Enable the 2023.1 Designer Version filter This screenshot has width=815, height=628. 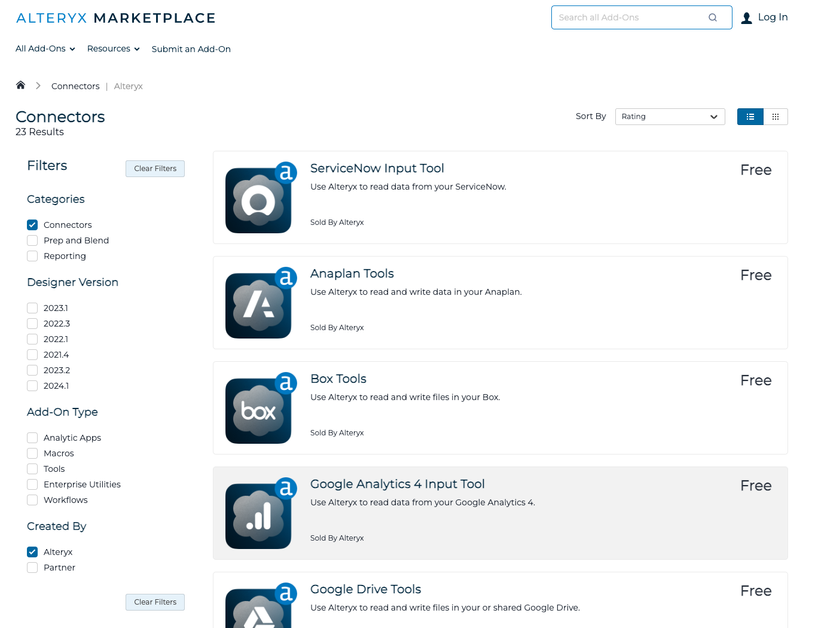(x=31, y=307)
